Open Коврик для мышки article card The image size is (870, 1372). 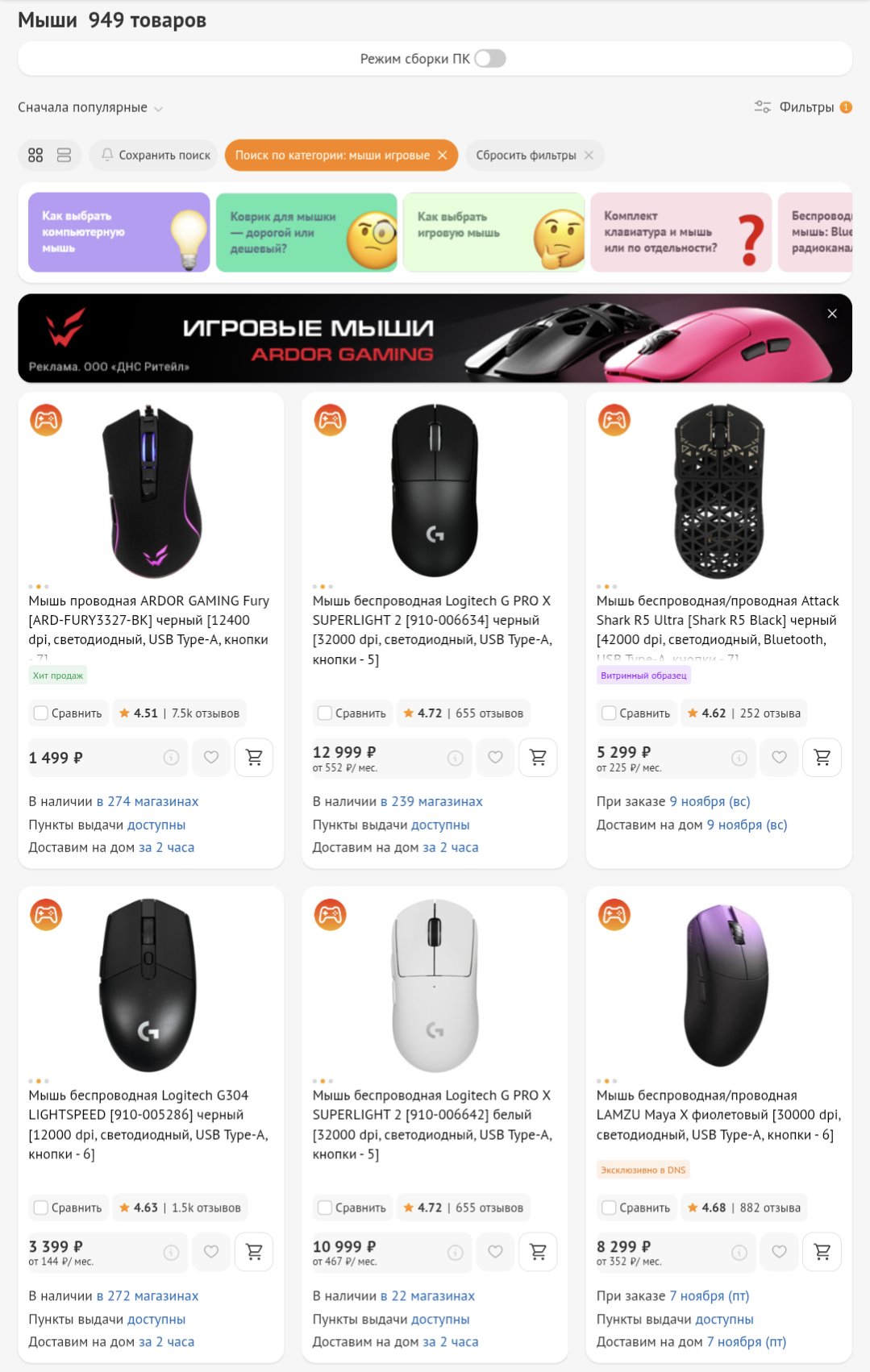(306, 232)
